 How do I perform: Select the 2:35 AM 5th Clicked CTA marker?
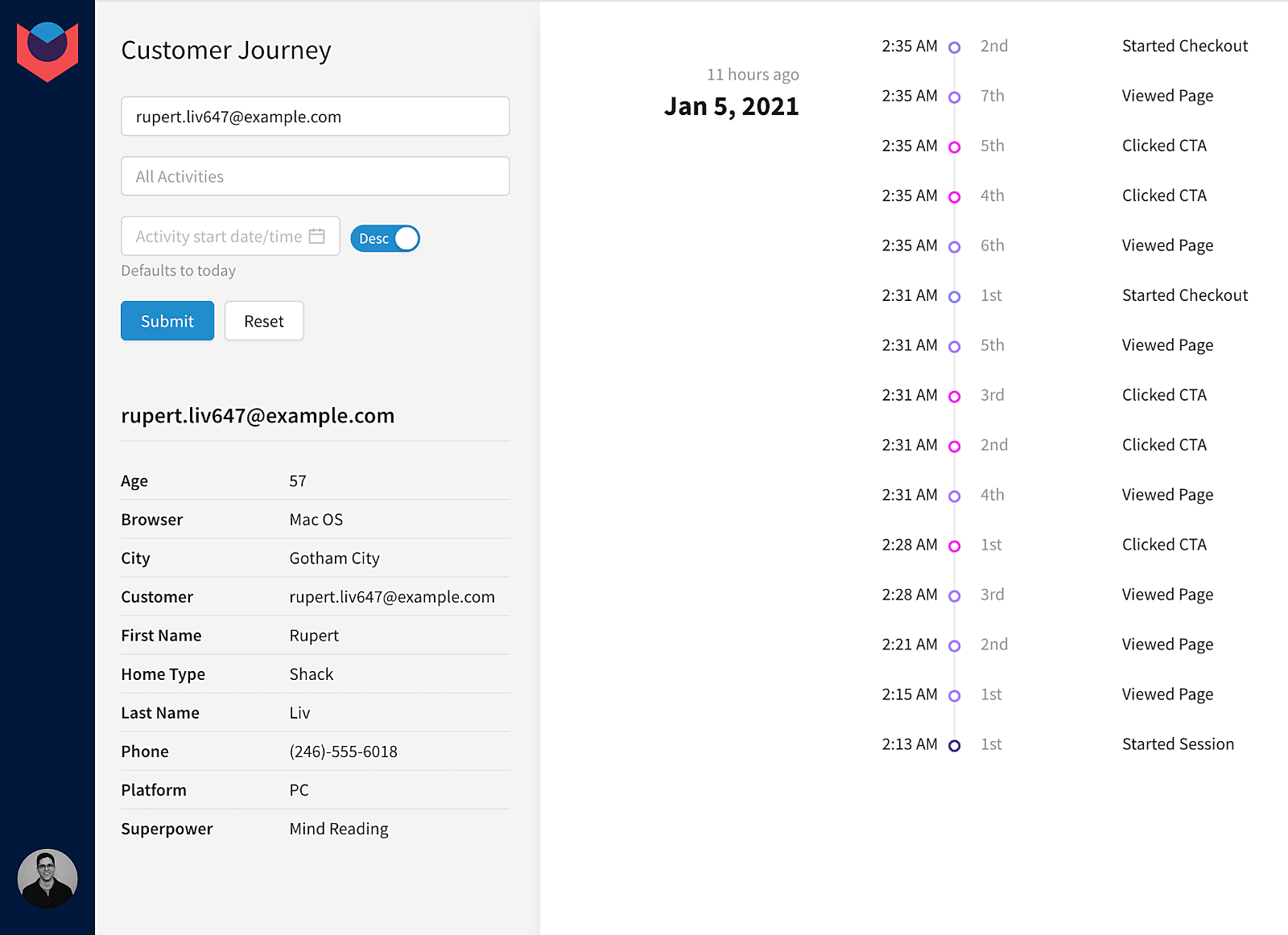pyautogui.click(x=955, y=147)
